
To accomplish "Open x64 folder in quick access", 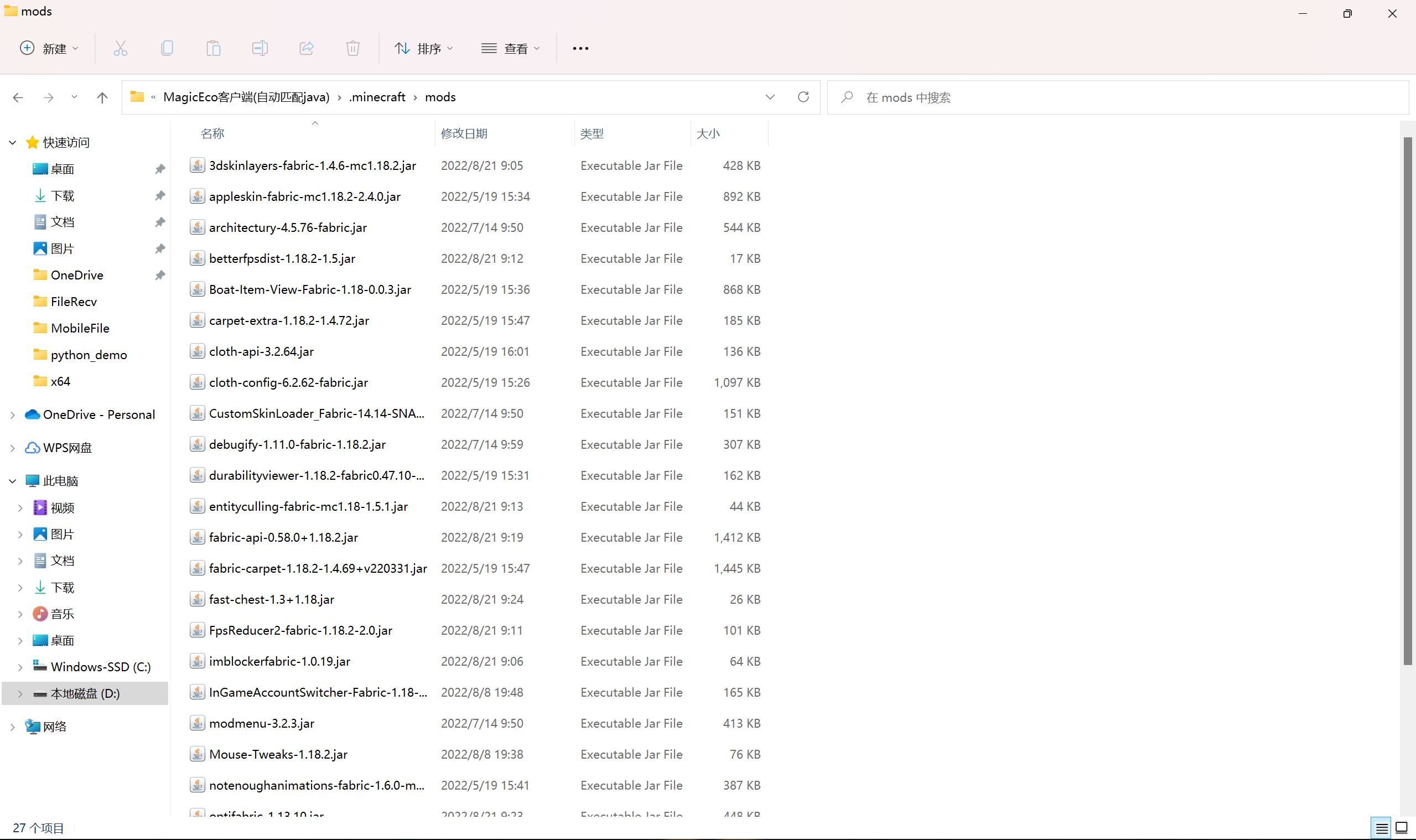I will [51, 381].
